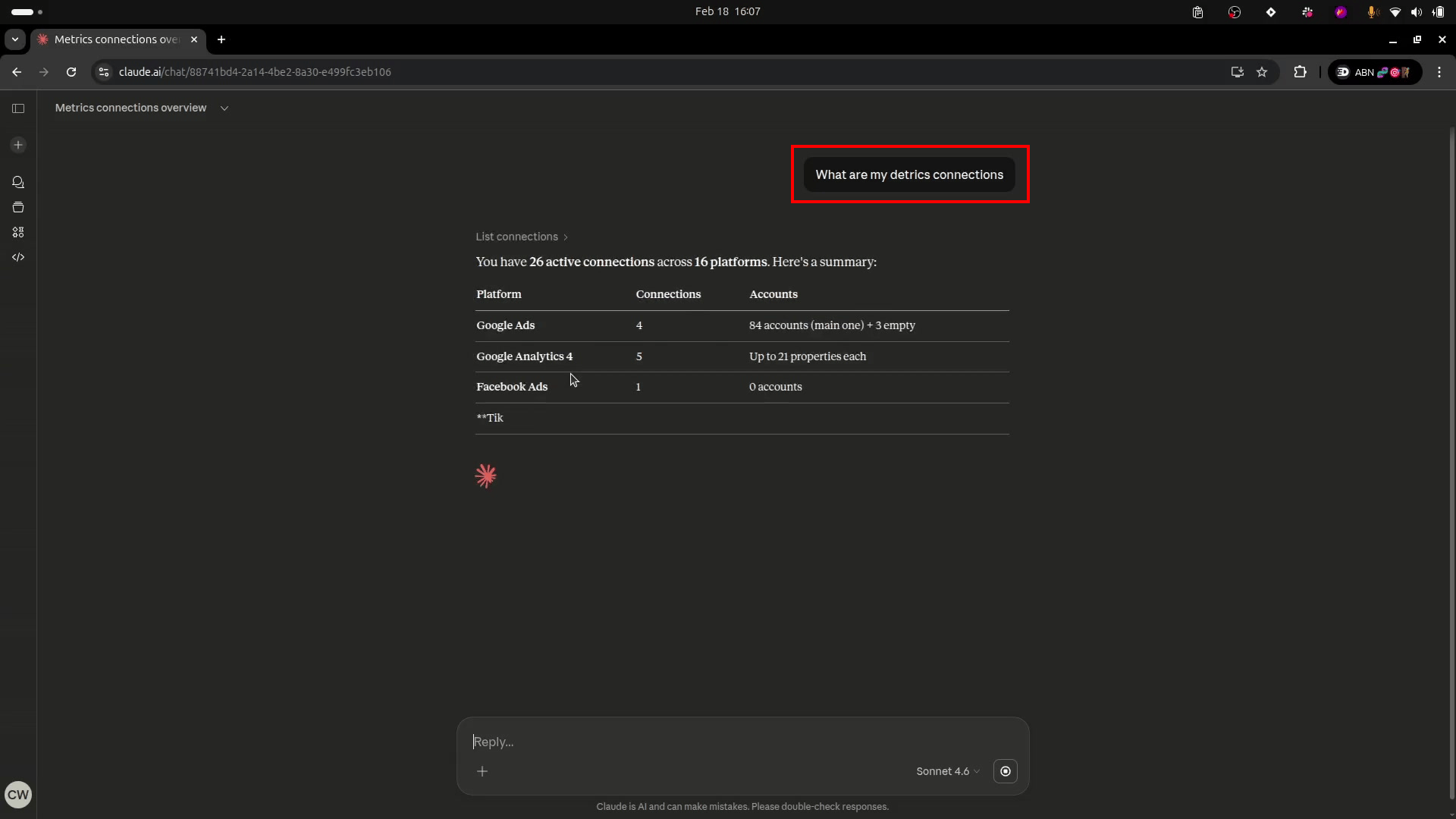The image size is (1456, 819).
Task: Click the Accounts column header
Action: [x=773, y=294]
